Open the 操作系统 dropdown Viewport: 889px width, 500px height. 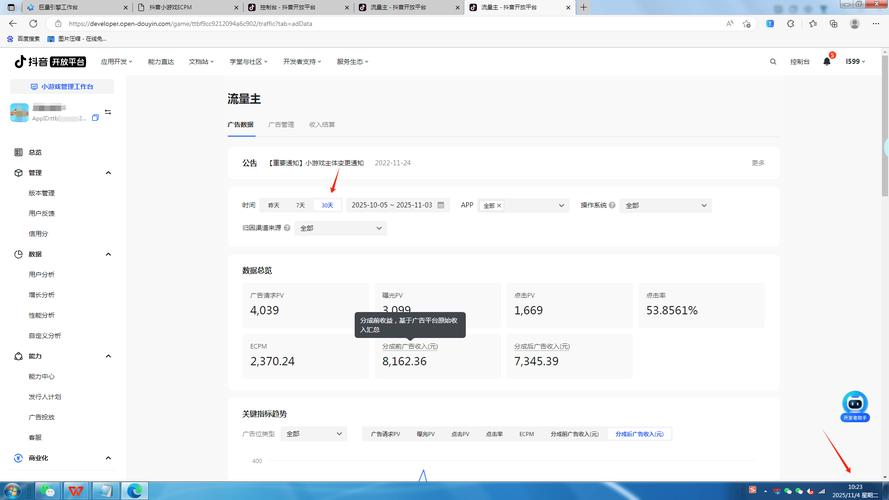click(x=666, y=205)
